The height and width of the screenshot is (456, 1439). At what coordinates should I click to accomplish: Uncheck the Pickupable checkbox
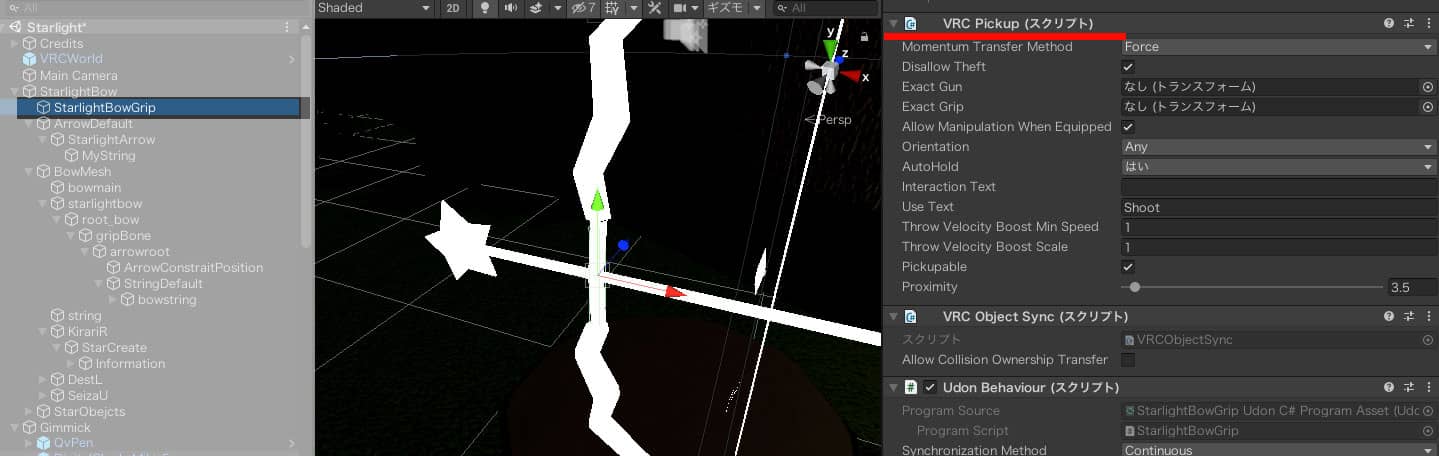1128,267
